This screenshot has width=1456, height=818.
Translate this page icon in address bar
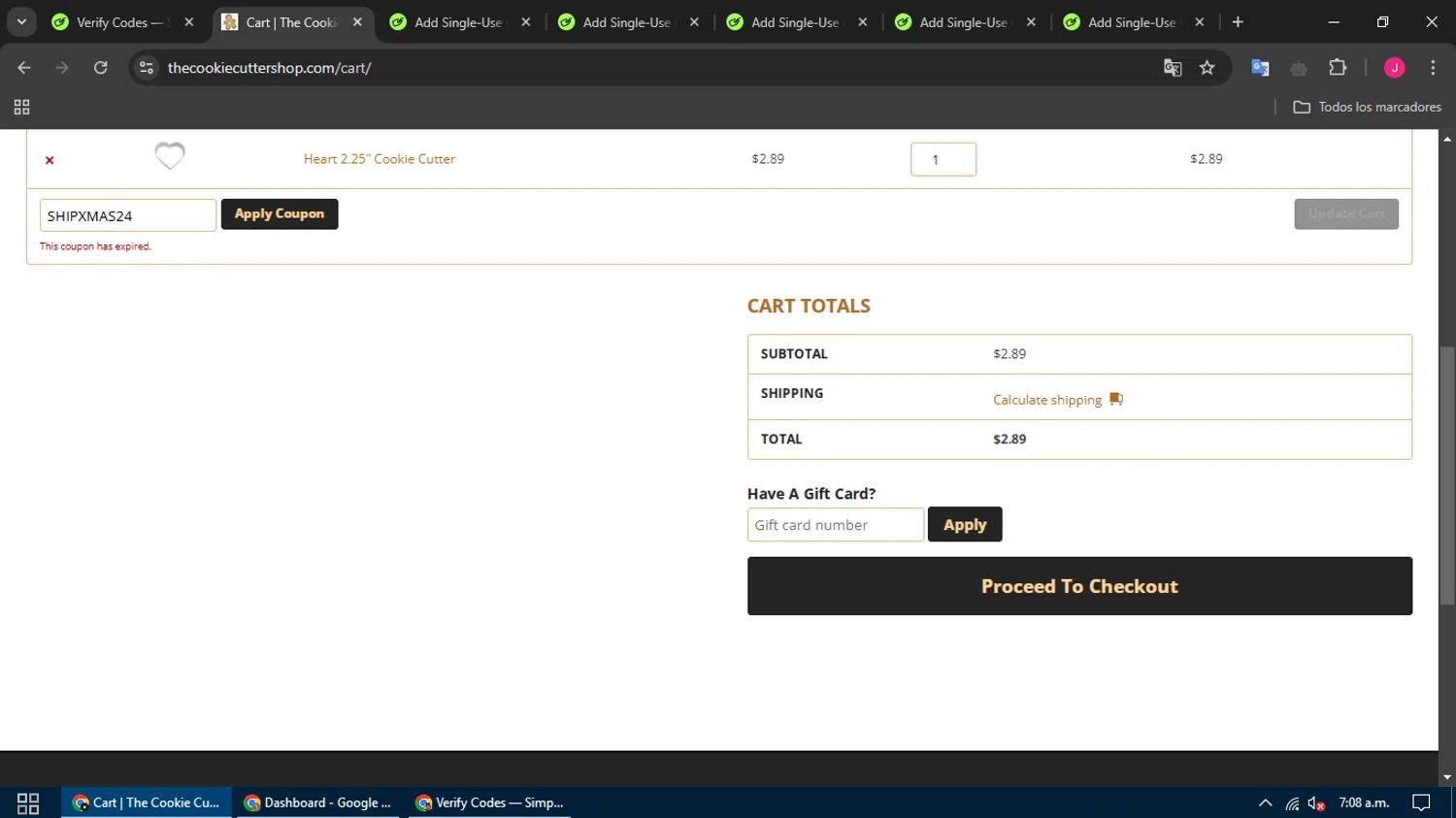1173,68
